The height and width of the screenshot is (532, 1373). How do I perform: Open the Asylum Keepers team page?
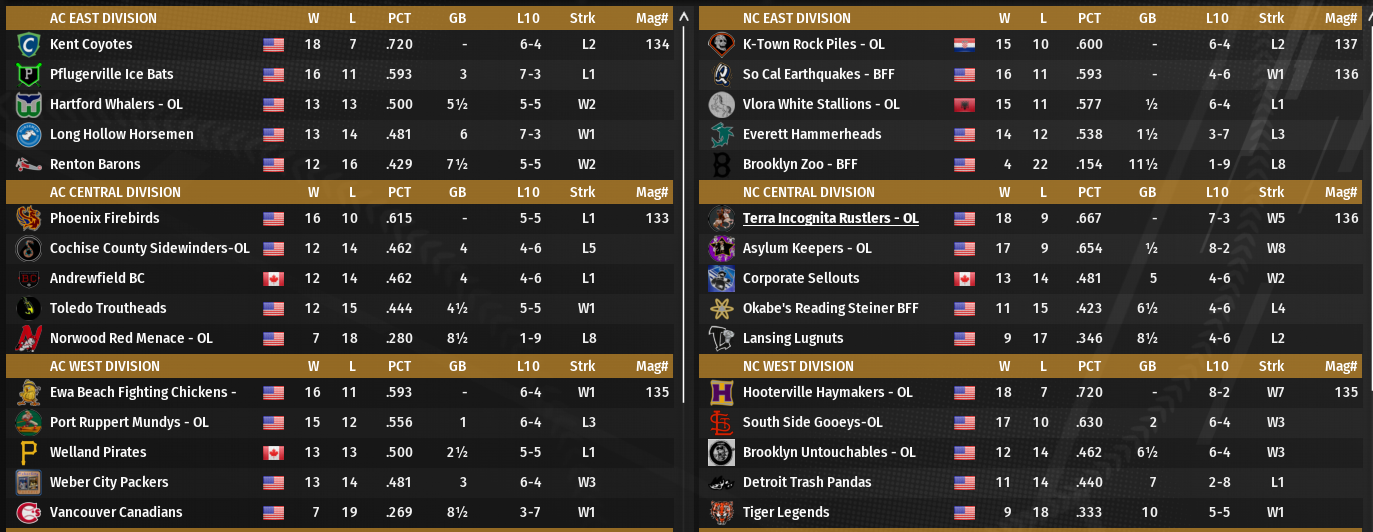(x=807, y=249)
